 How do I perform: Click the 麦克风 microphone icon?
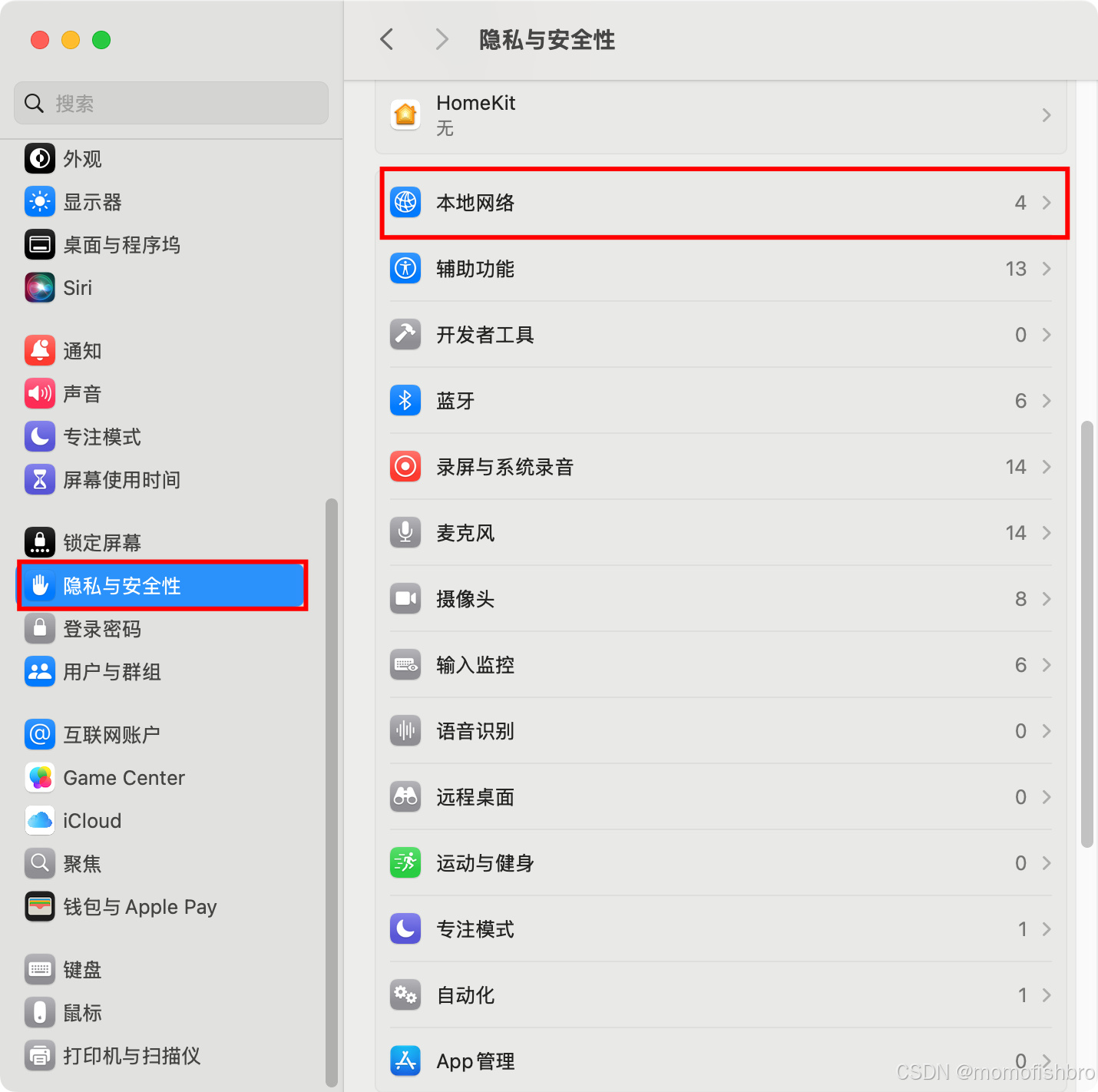coord(405,533)
